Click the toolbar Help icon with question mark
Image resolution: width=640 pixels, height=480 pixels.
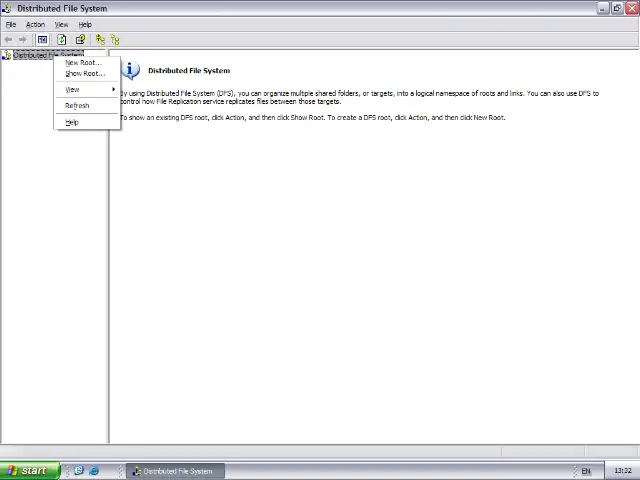[80, 40]
